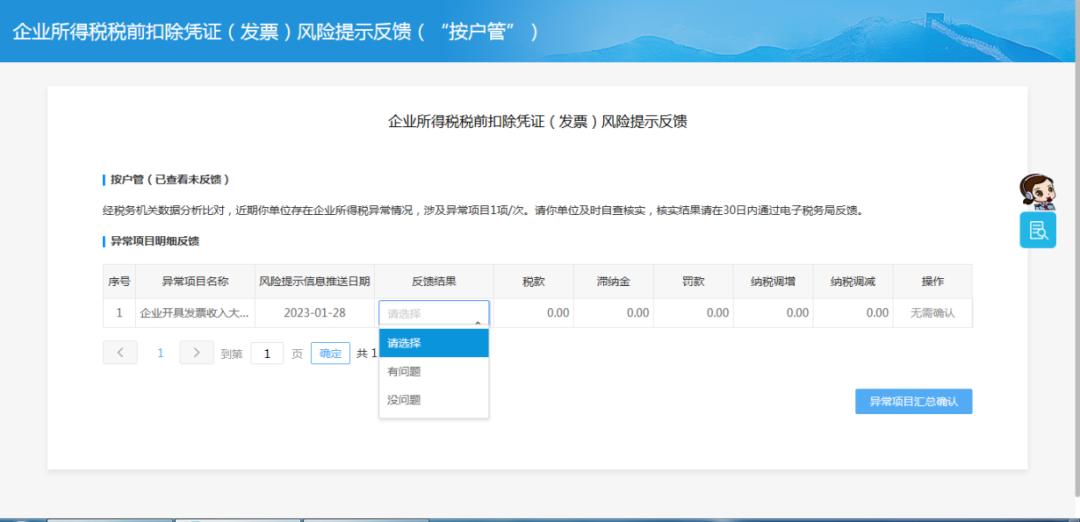Click the 异常项目名称 column header
This screenshot has height=522, width=1080.
pos(195,281)
